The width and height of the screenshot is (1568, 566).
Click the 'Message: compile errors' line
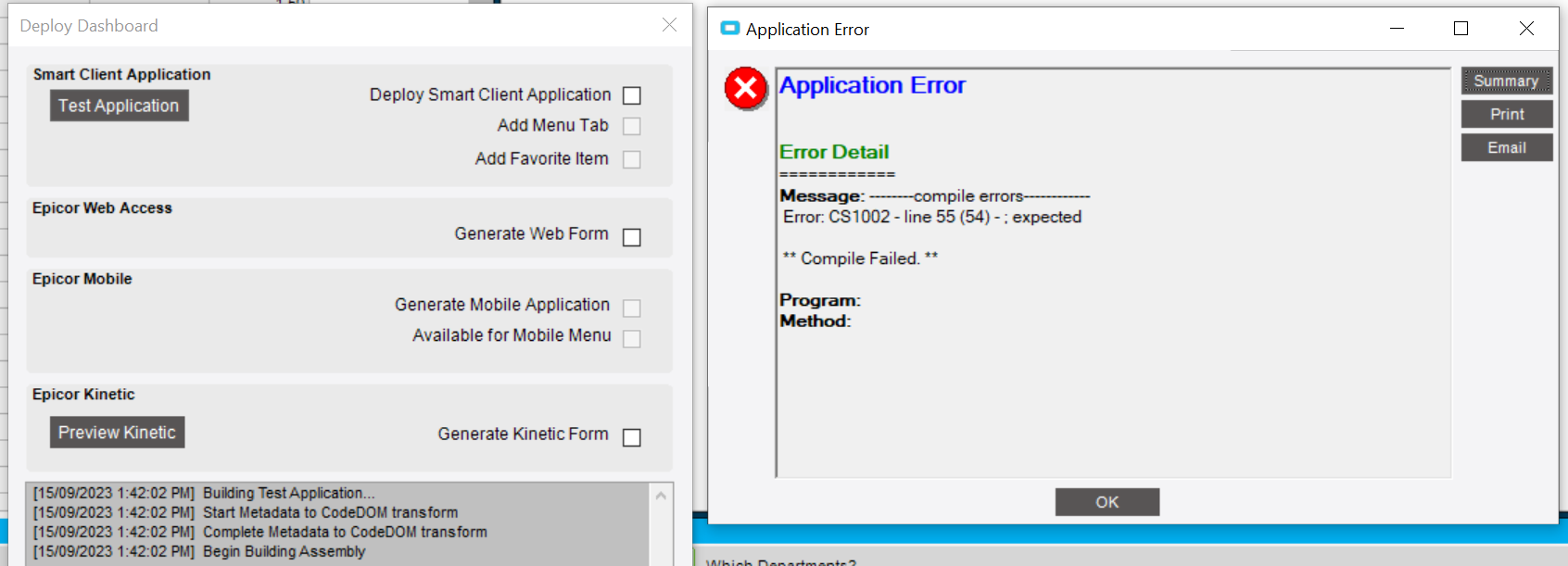click(935, 196)
